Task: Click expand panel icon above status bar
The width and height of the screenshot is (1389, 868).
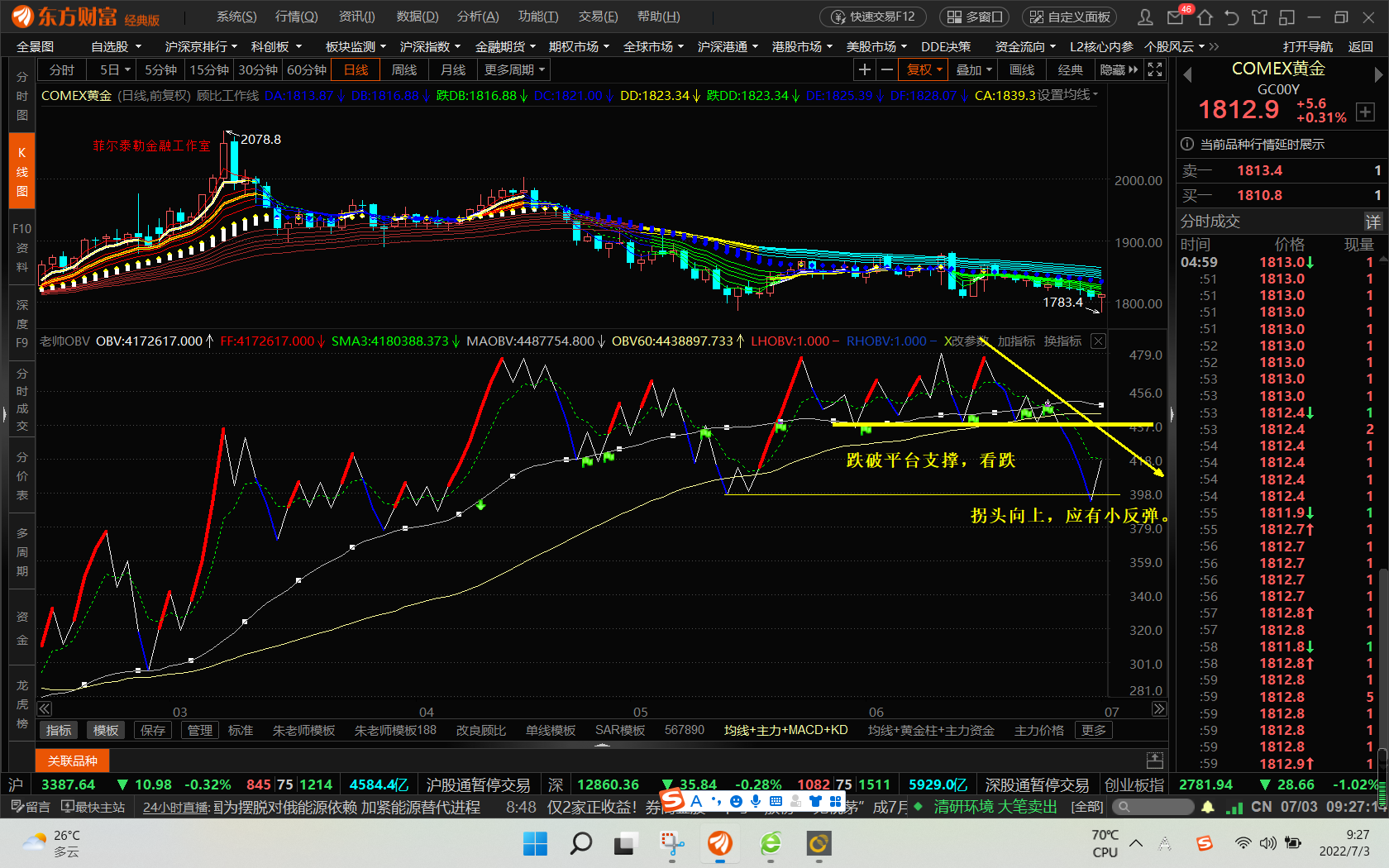Action: coord(1155,760)
